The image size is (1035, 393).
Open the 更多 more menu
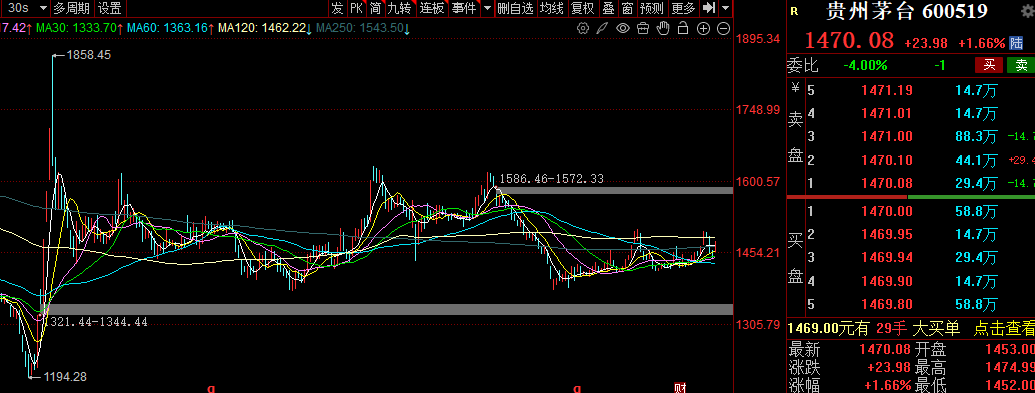click(683, 8)
